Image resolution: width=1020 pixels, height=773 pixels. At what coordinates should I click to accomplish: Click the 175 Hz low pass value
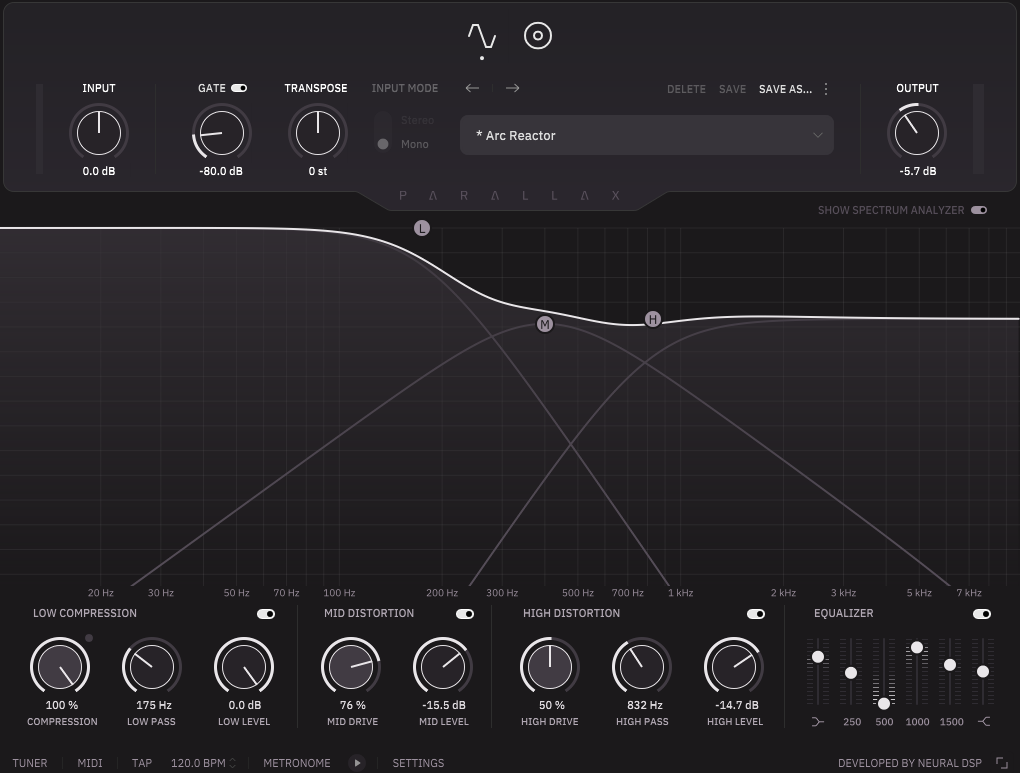[154, 705]
